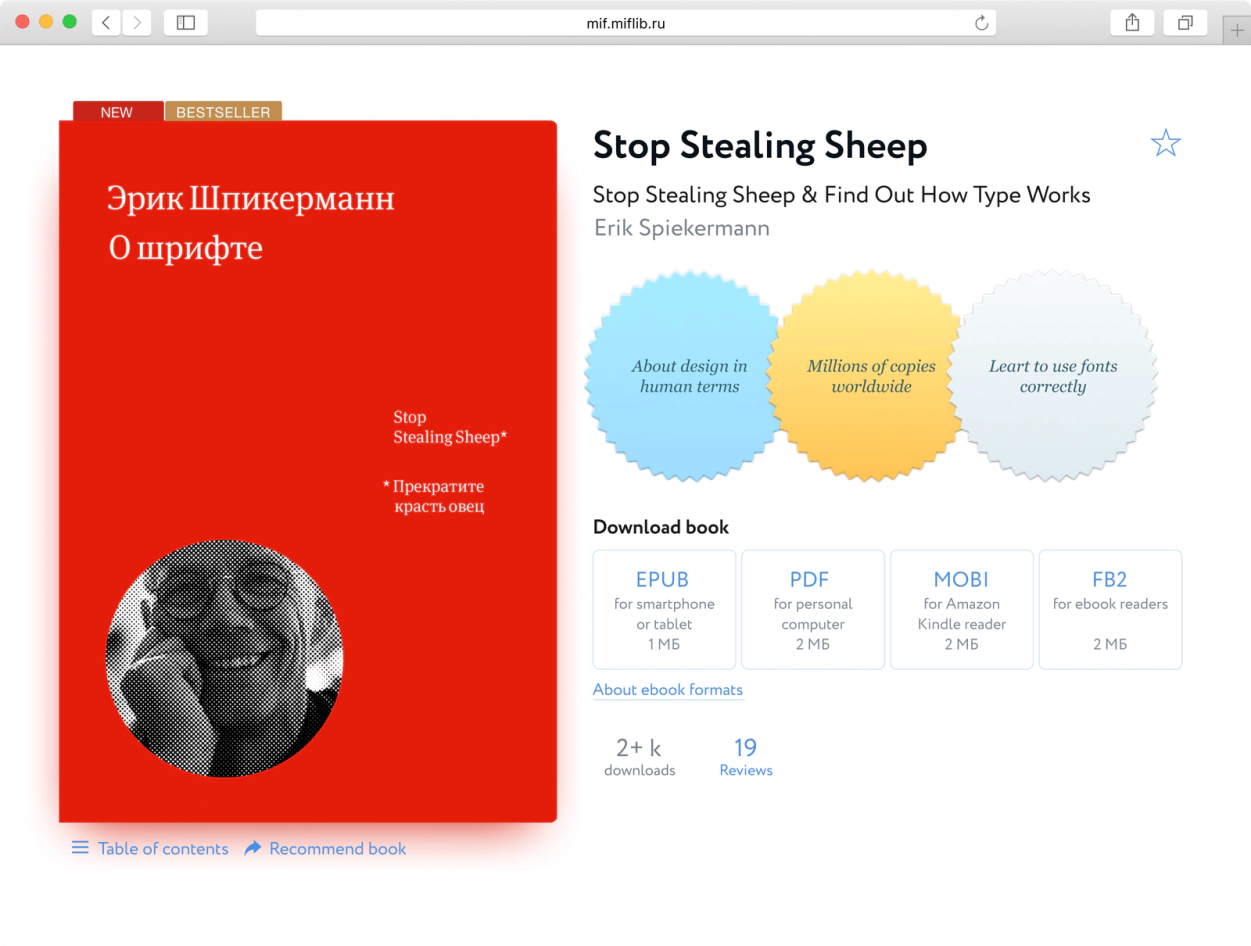This screenshot has height=946, width=1251.
Task: Reload the page with the refresh icon
Action: coord(981,23)
